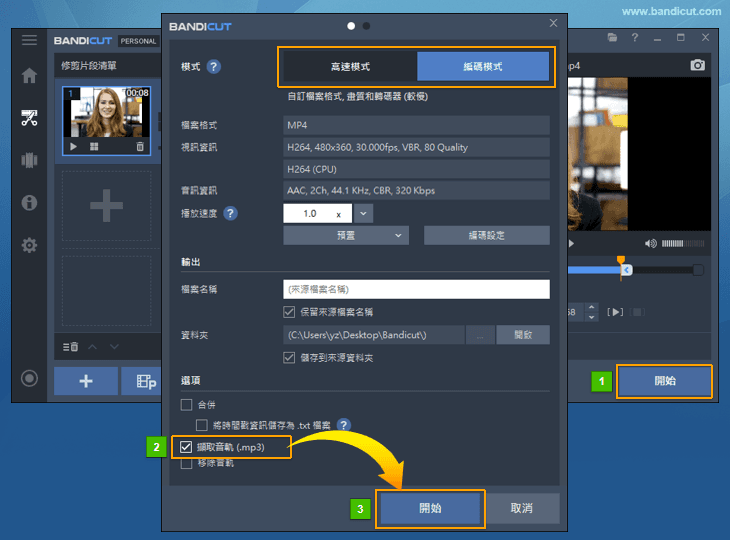Open the hamburger menu in Bandicut window
Screen dimensions: 730x540
tap(29, 40)
